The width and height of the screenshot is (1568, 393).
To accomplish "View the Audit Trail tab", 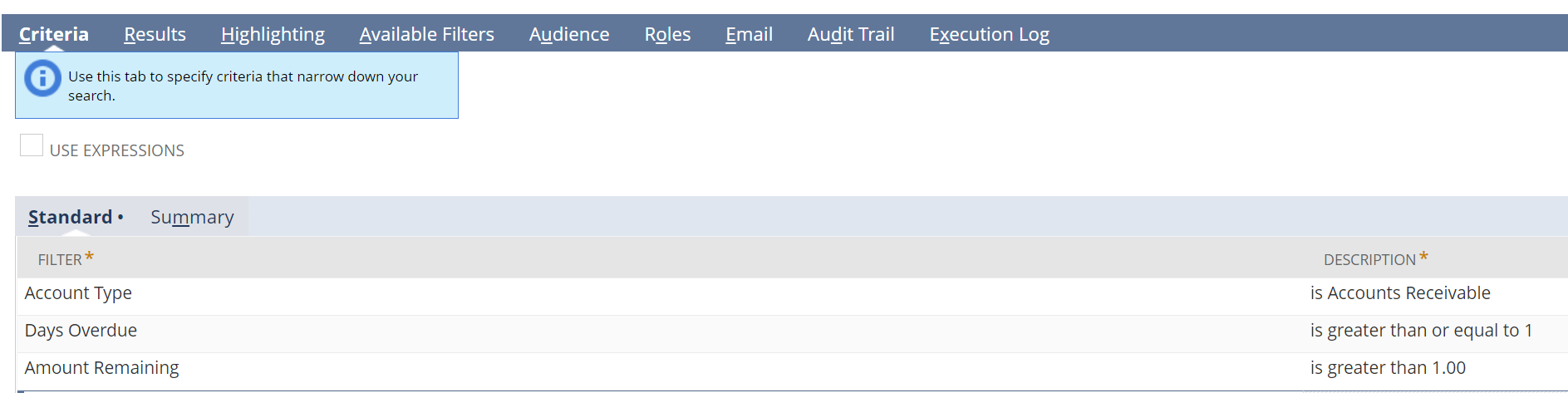I will pos(851,34).
